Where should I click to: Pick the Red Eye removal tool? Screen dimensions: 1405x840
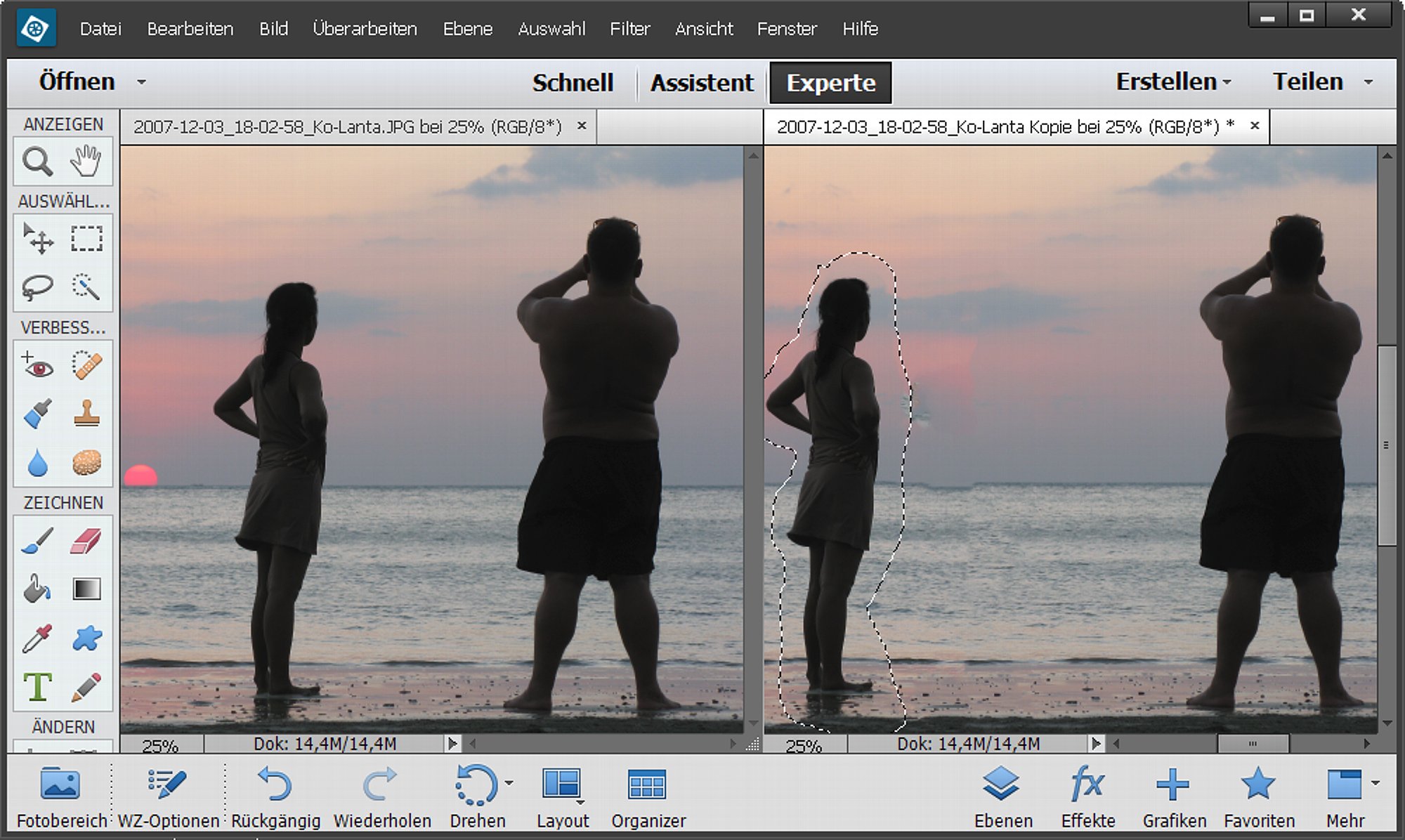pos(38,366)
